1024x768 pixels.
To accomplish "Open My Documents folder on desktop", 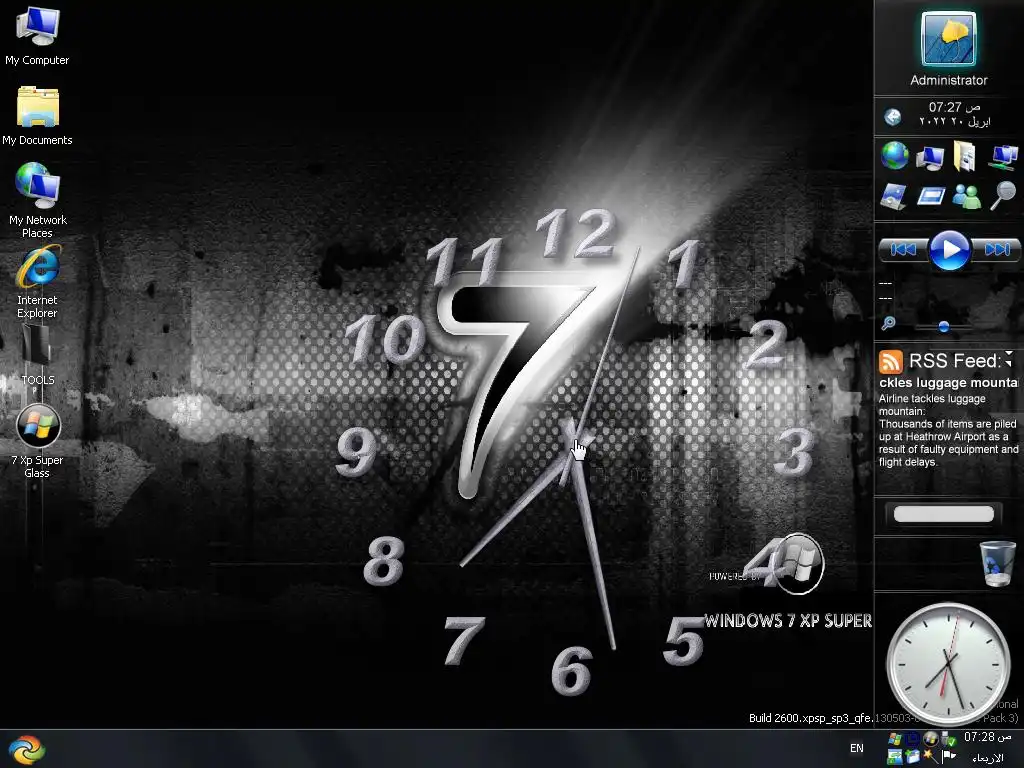I will tap(37, 116).
